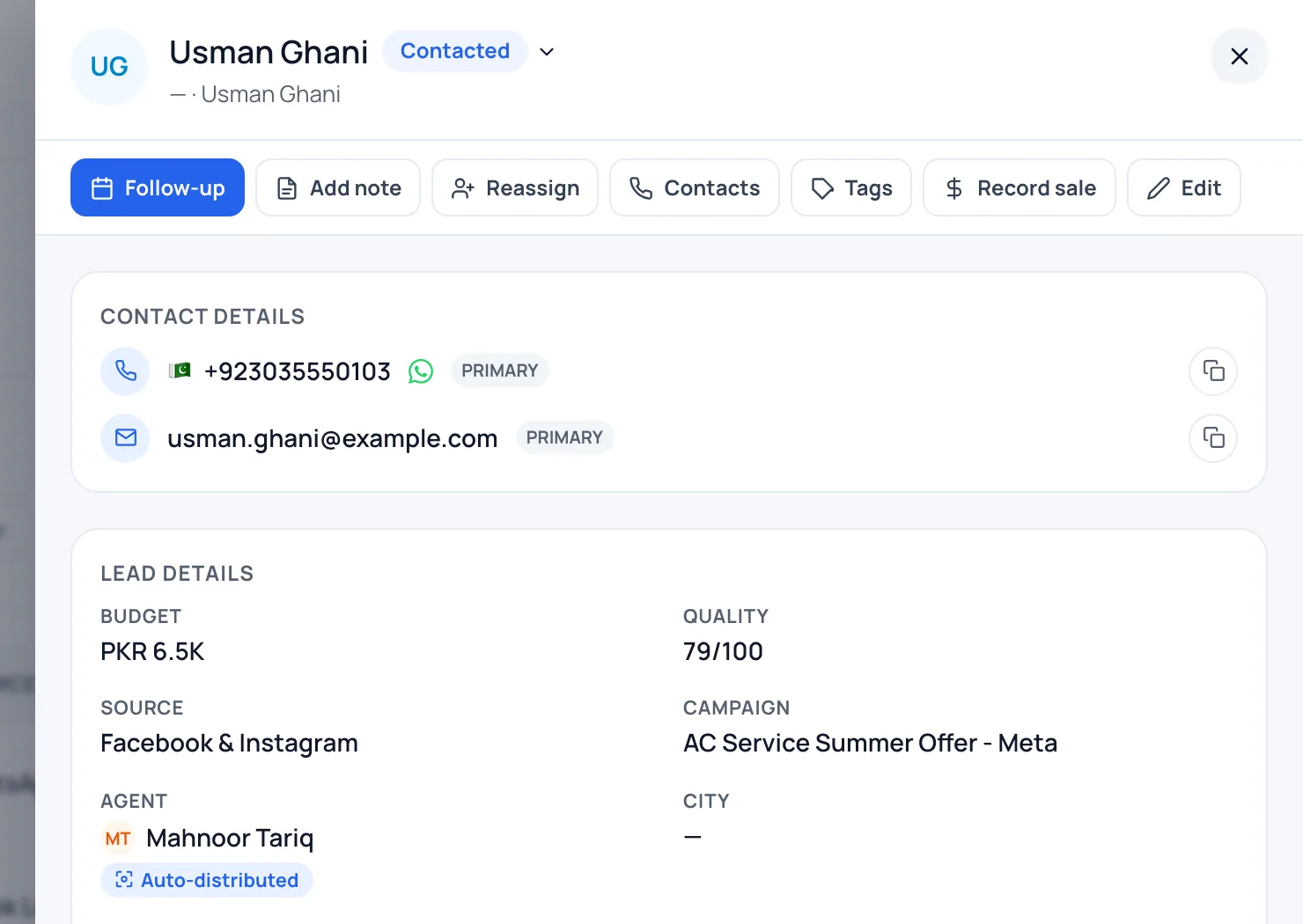This screenshot has width=1303, height=924.
Task: Open the Contacts action
Action: coord(695,187)
